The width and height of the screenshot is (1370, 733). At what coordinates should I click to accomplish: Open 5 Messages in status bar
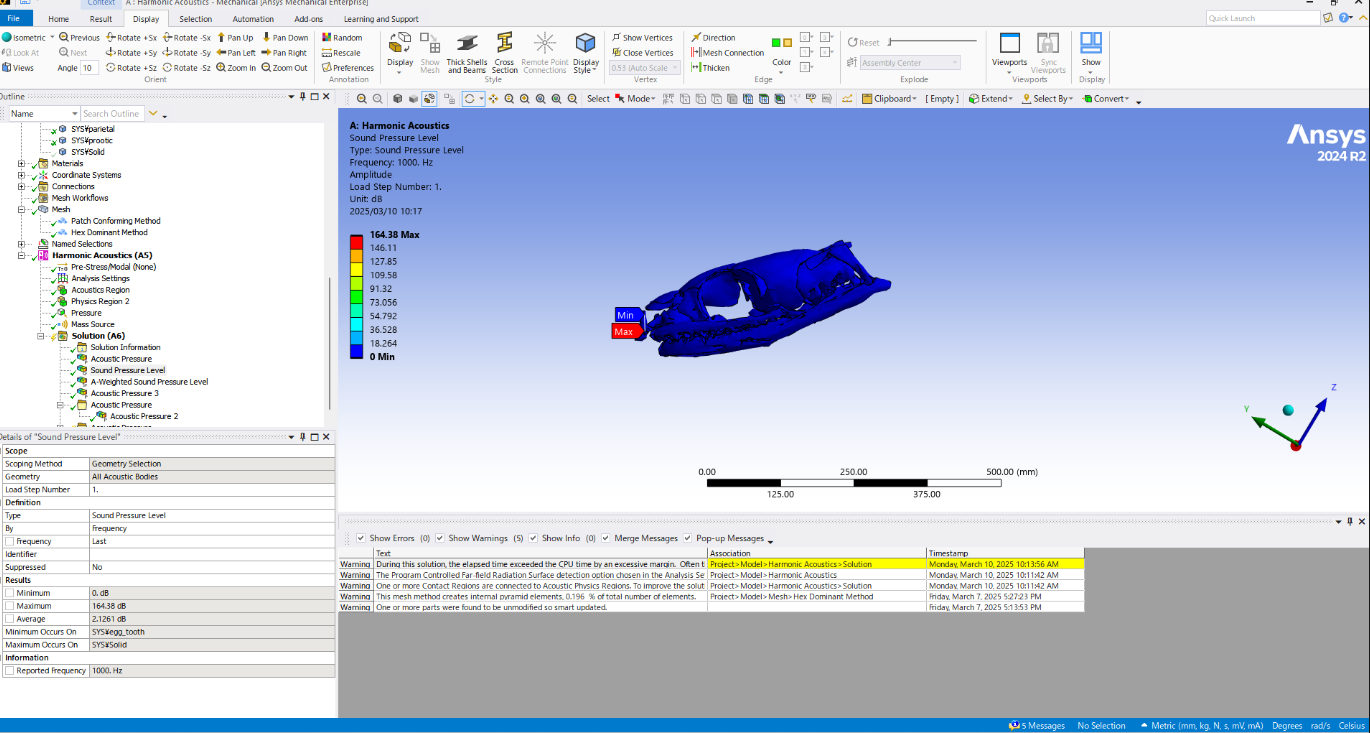(1036, 725)
